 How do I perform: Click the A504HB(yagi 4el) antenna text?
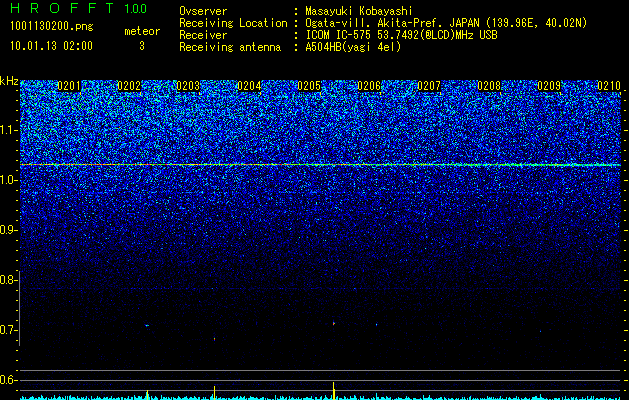coord(353,47)
